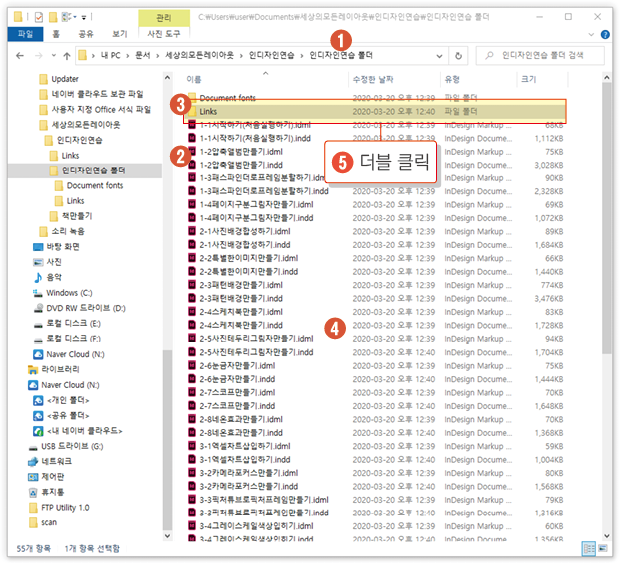620x563 pixels.
Task: Sort by the 유형 column header
Action: pyautogui.click(x=452, y=79)
